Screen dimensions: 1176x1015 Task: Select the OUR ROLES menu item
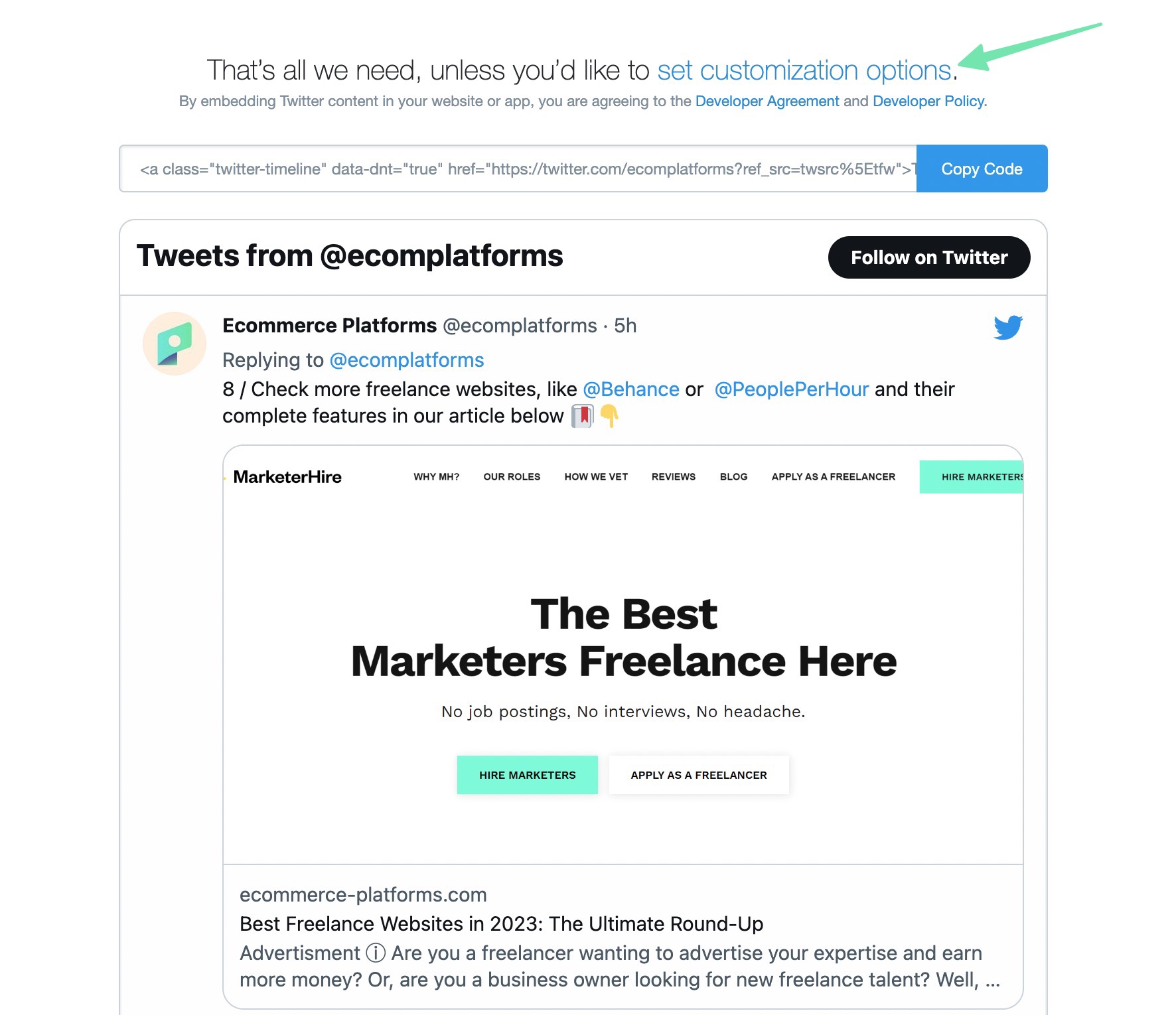click(512, 477)
